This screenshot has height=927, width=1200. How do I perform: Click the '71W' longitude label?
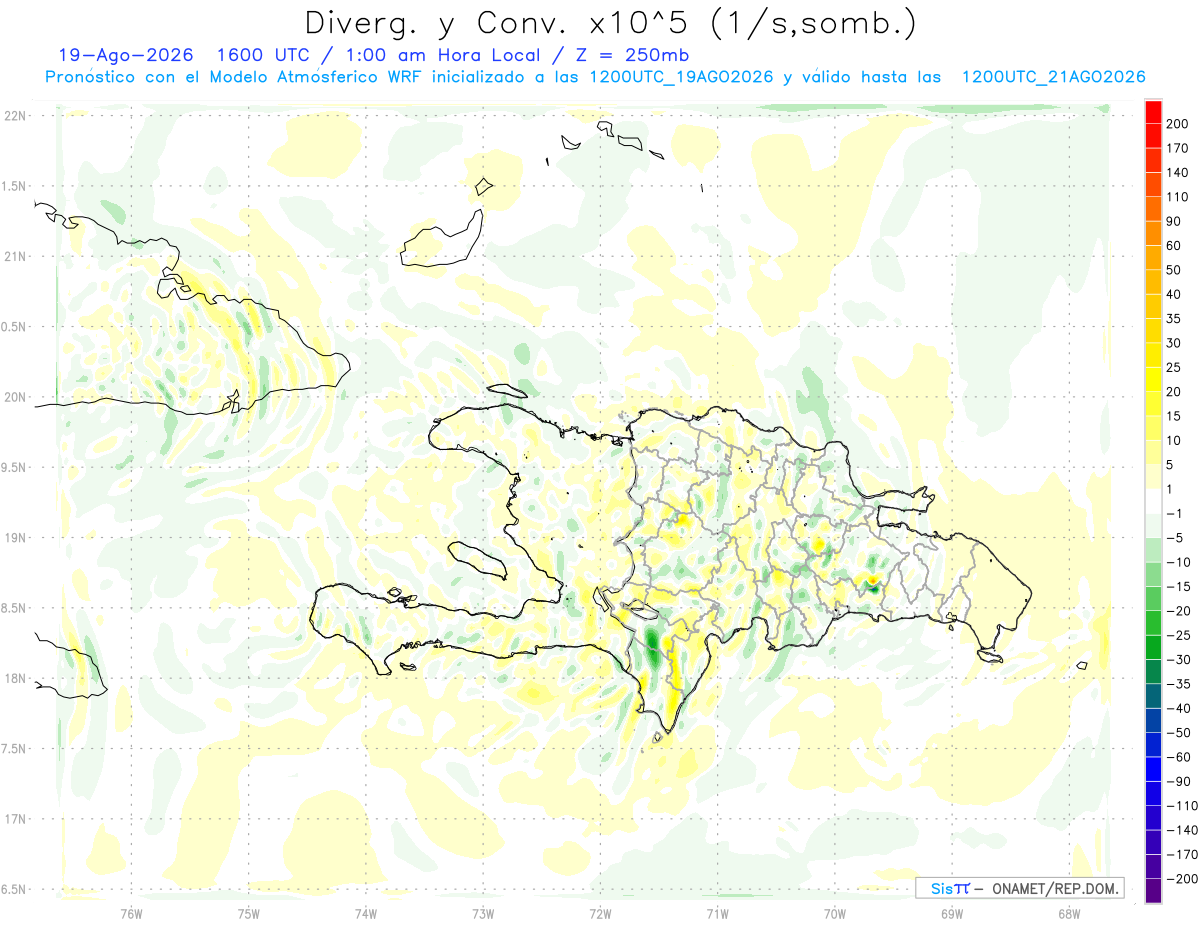[x=717, y=913]
